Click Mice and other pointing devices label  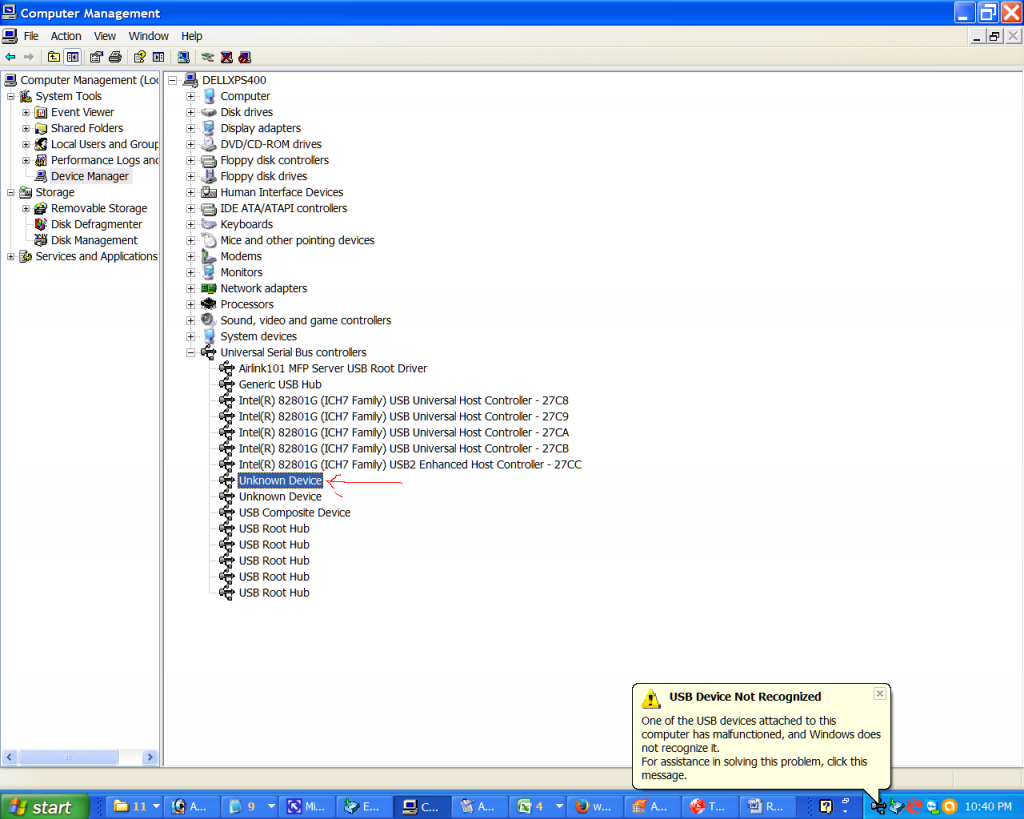297,240
